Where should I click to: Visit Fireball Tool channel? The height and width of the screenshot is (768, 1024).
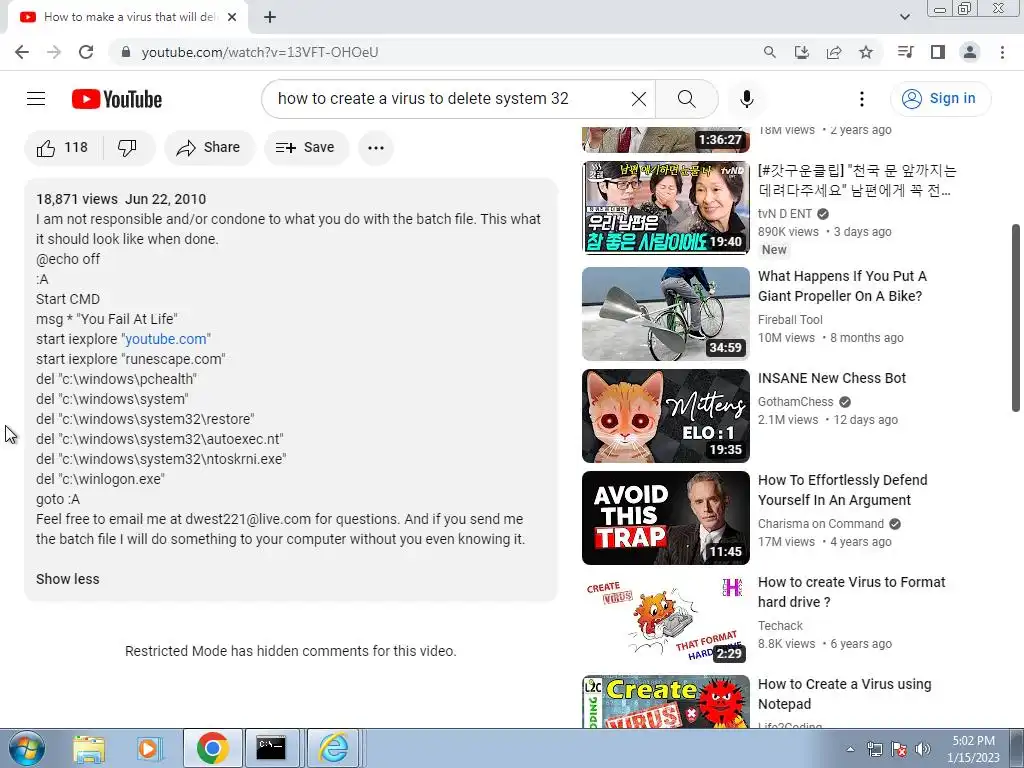click(790, 319)
